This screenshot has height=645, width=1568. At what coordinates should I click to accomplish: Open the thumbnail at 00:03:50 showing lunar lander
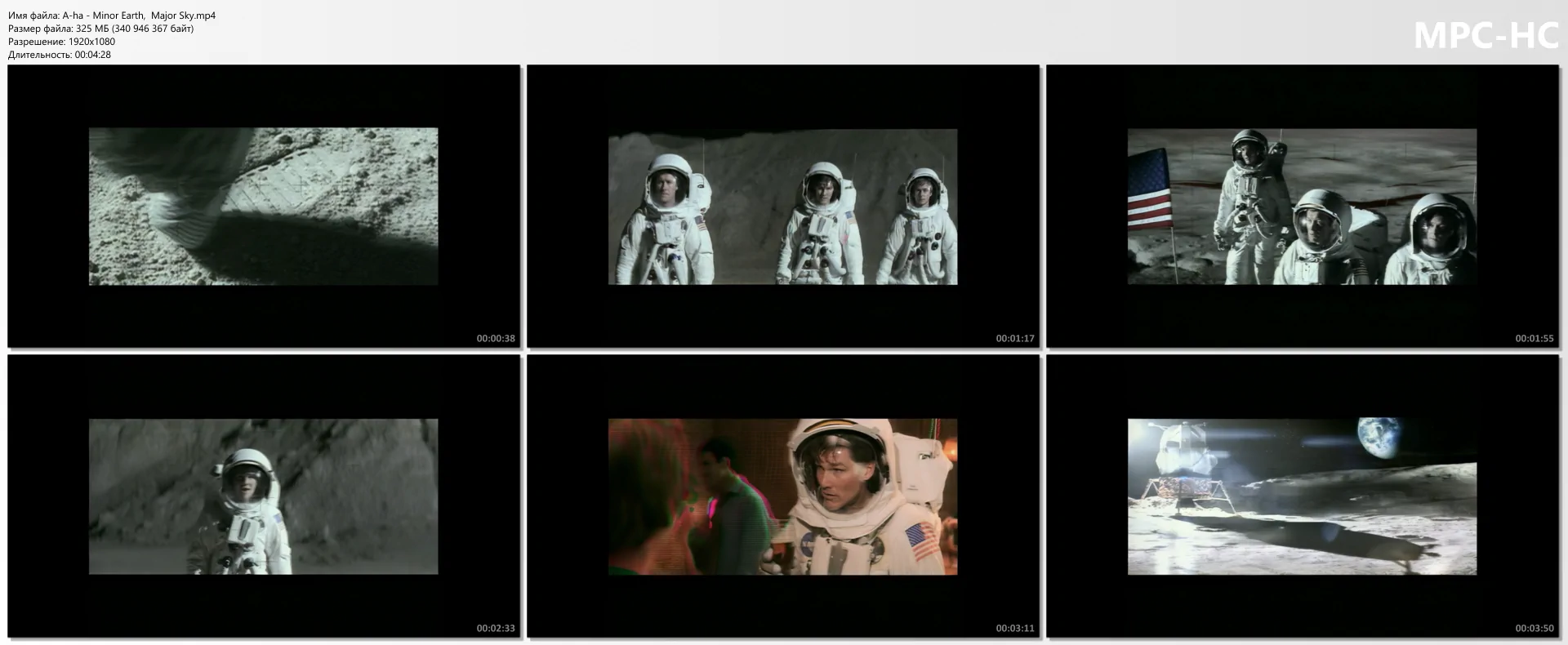(x=1303, y=496)
